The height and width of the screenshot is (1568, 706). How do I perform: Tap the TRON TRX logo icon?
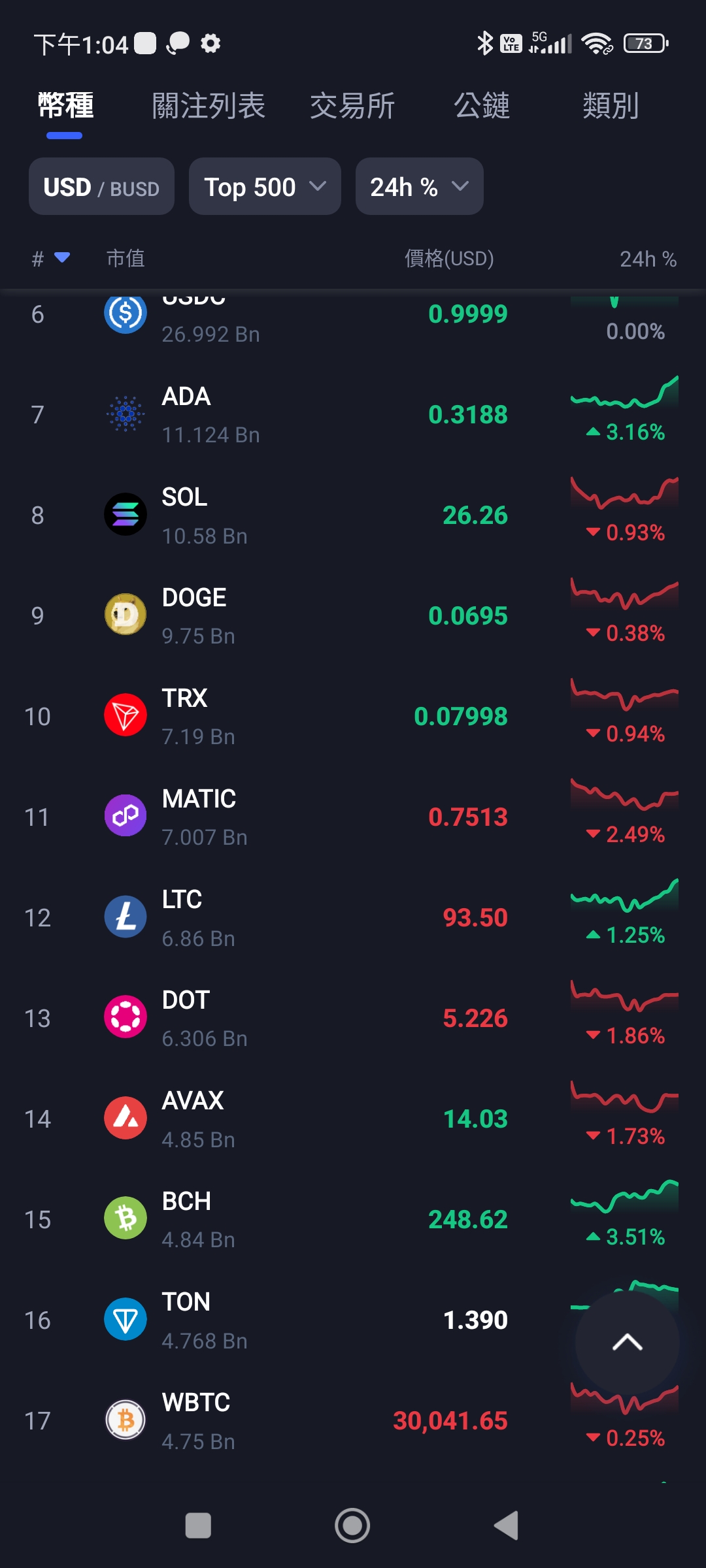coord(126,715)
